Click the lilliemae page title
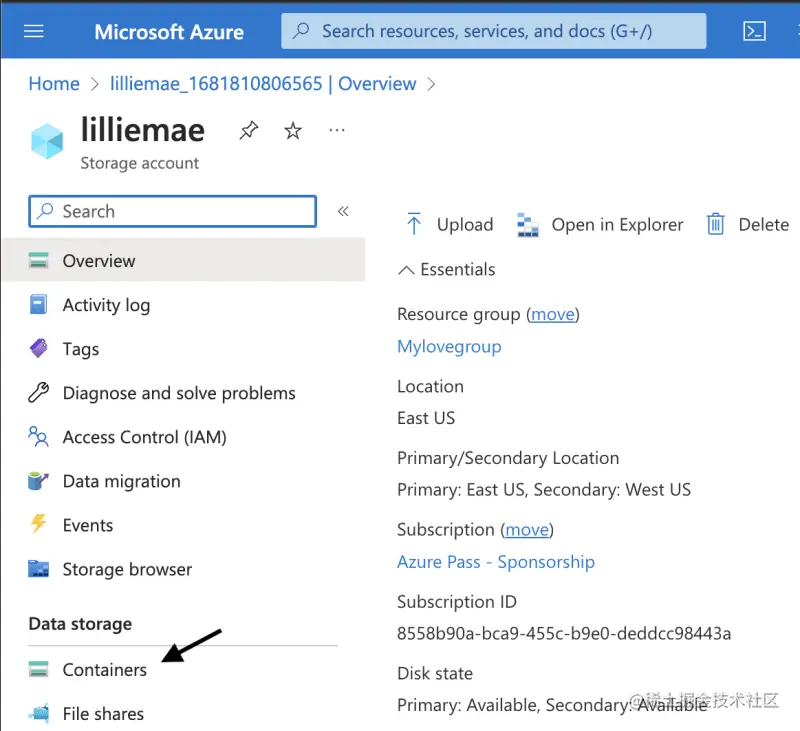 143,130
